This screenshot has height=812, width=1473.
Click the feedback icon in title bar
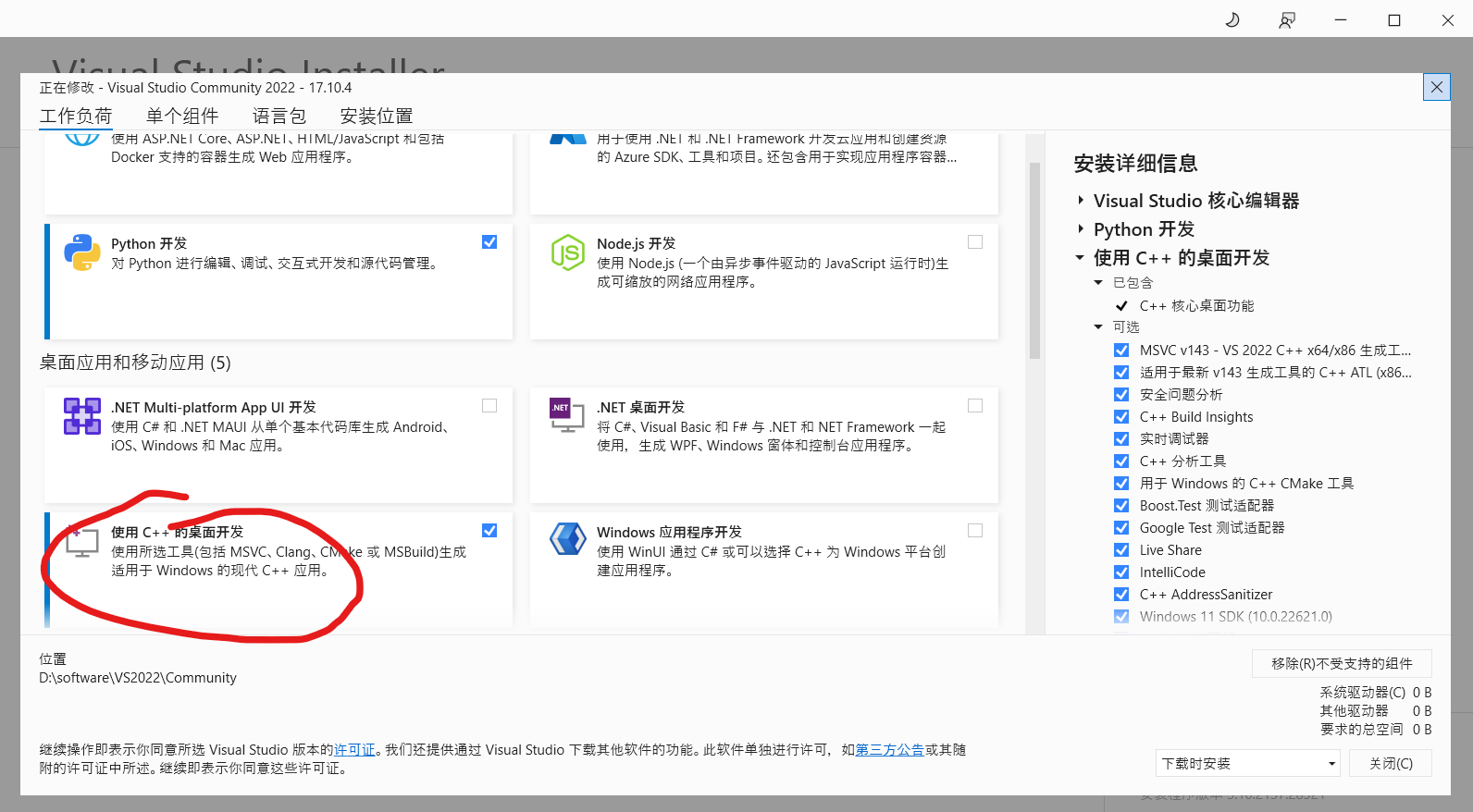[1286, 20]
